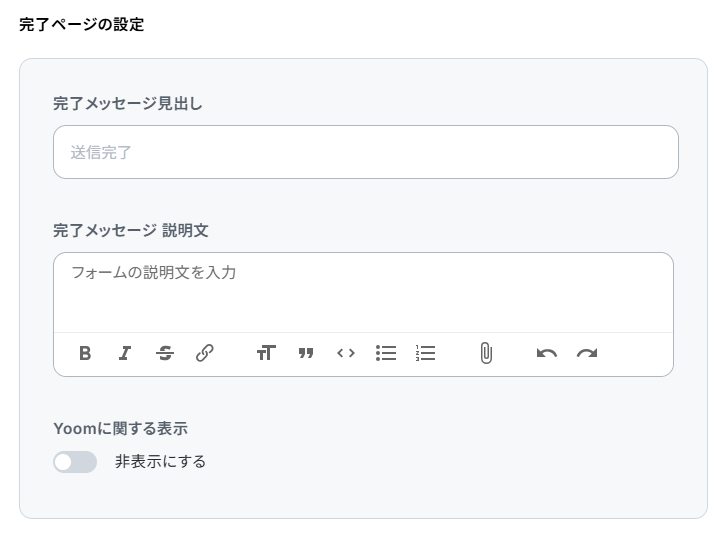Image resolution: width=721 pixels, height=546 pixels.
Task: Insert a code block in editor
Action: (346, 353)
